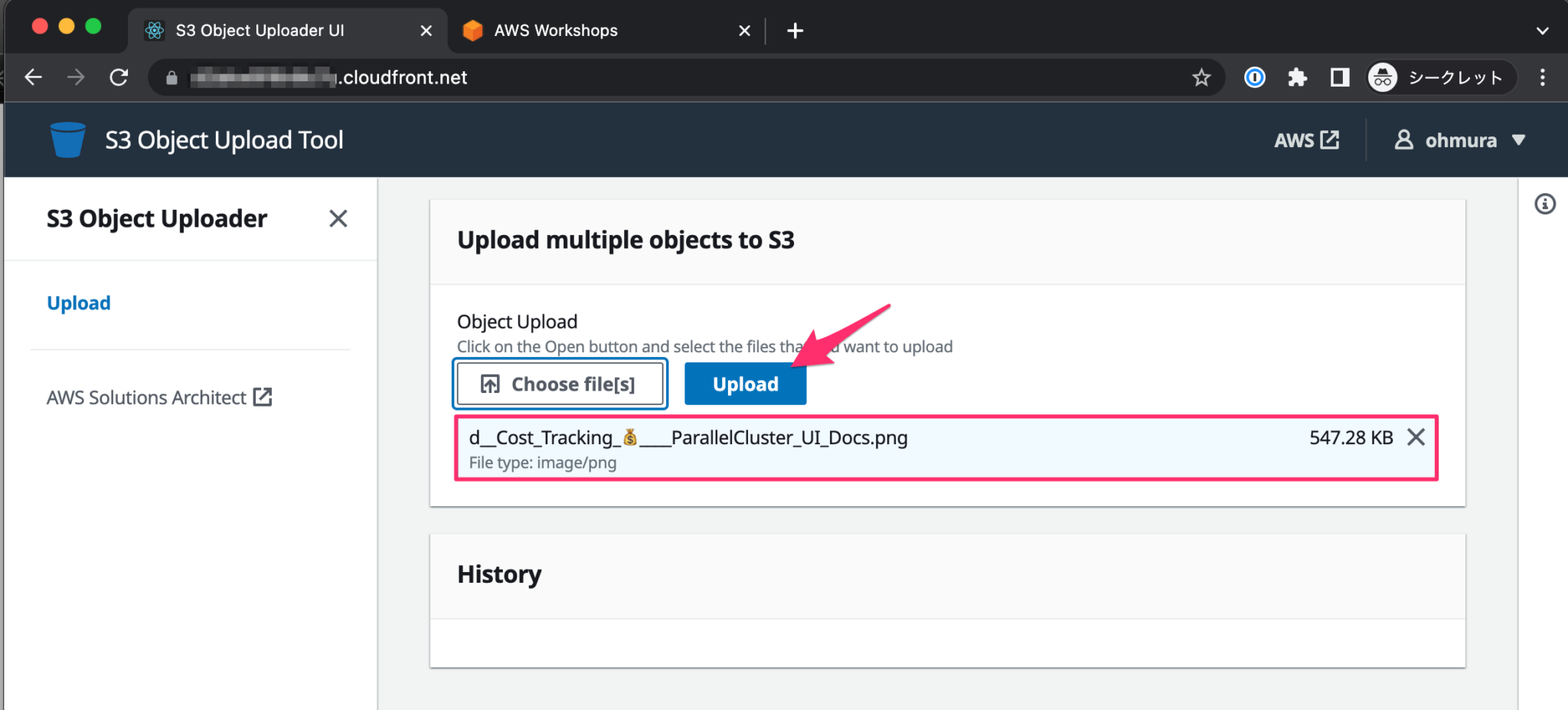Click the site security lock icon
1568x710 pixels.
click(170, 77)
